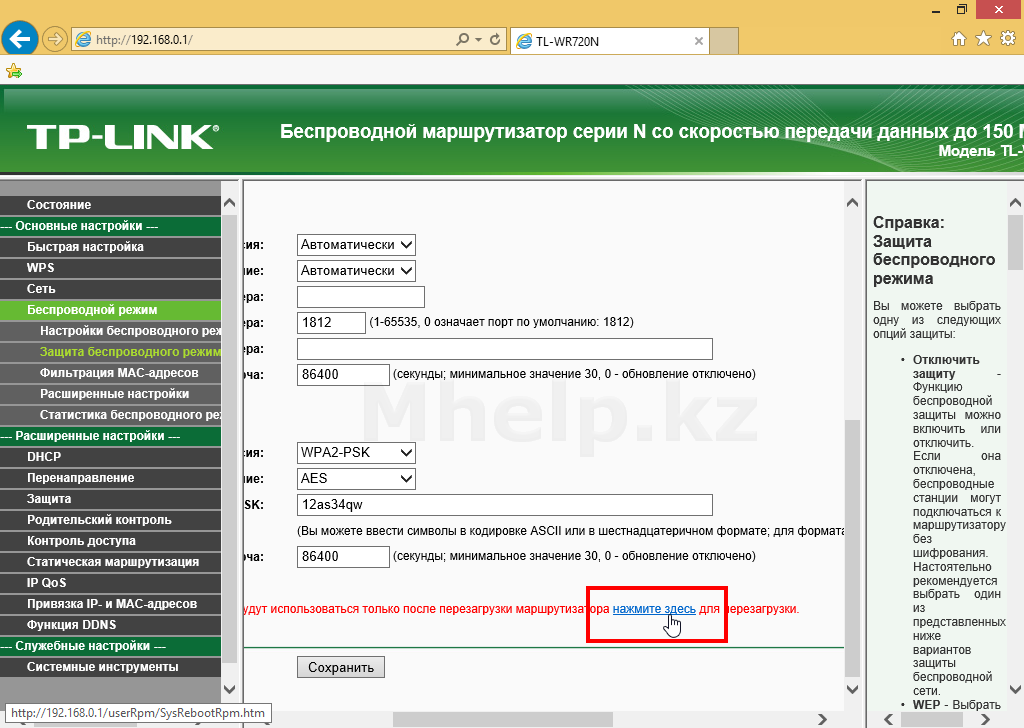Open Контроль доступа menu item

coord(110,541)
